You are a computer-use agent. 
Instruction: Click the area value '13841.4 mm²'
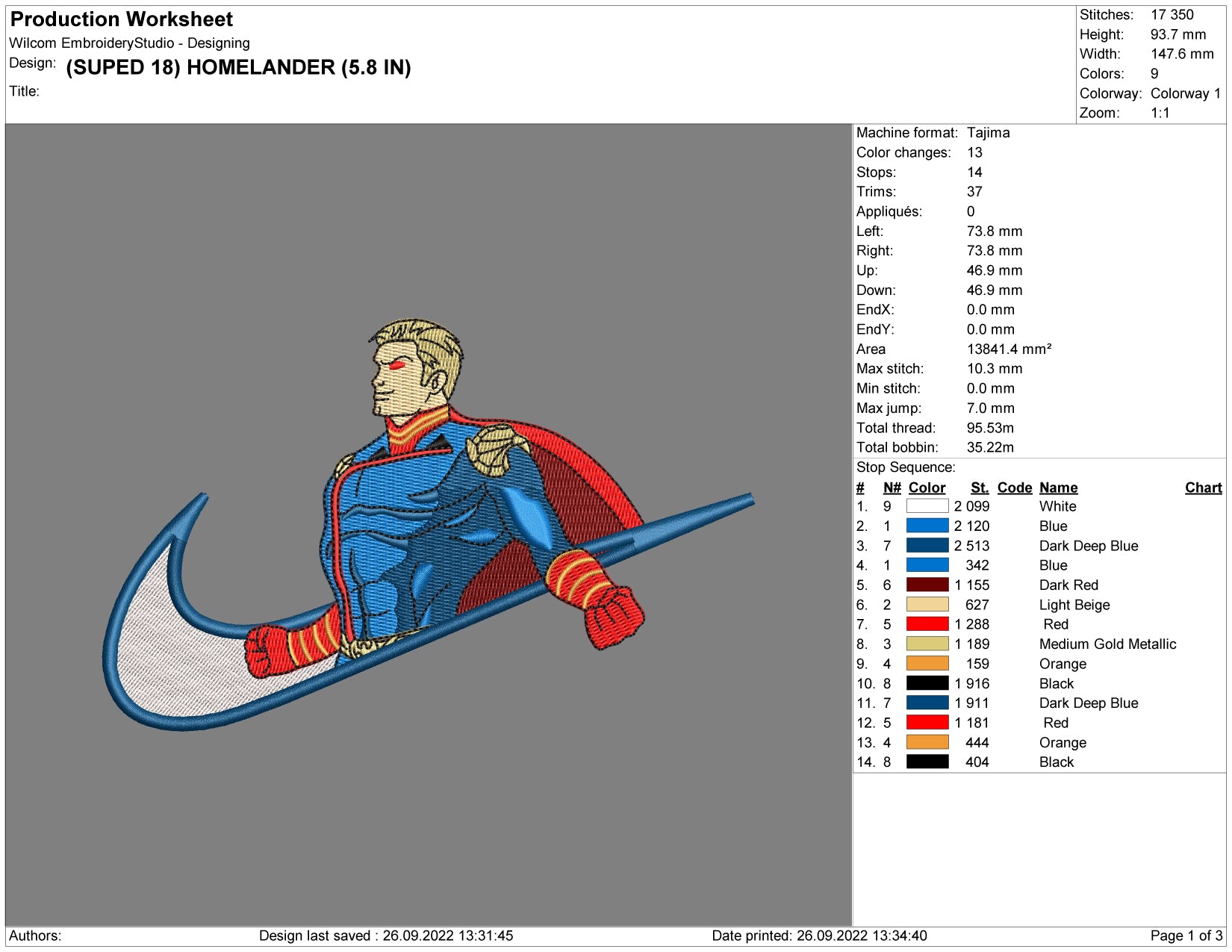tap(1009, 349)
